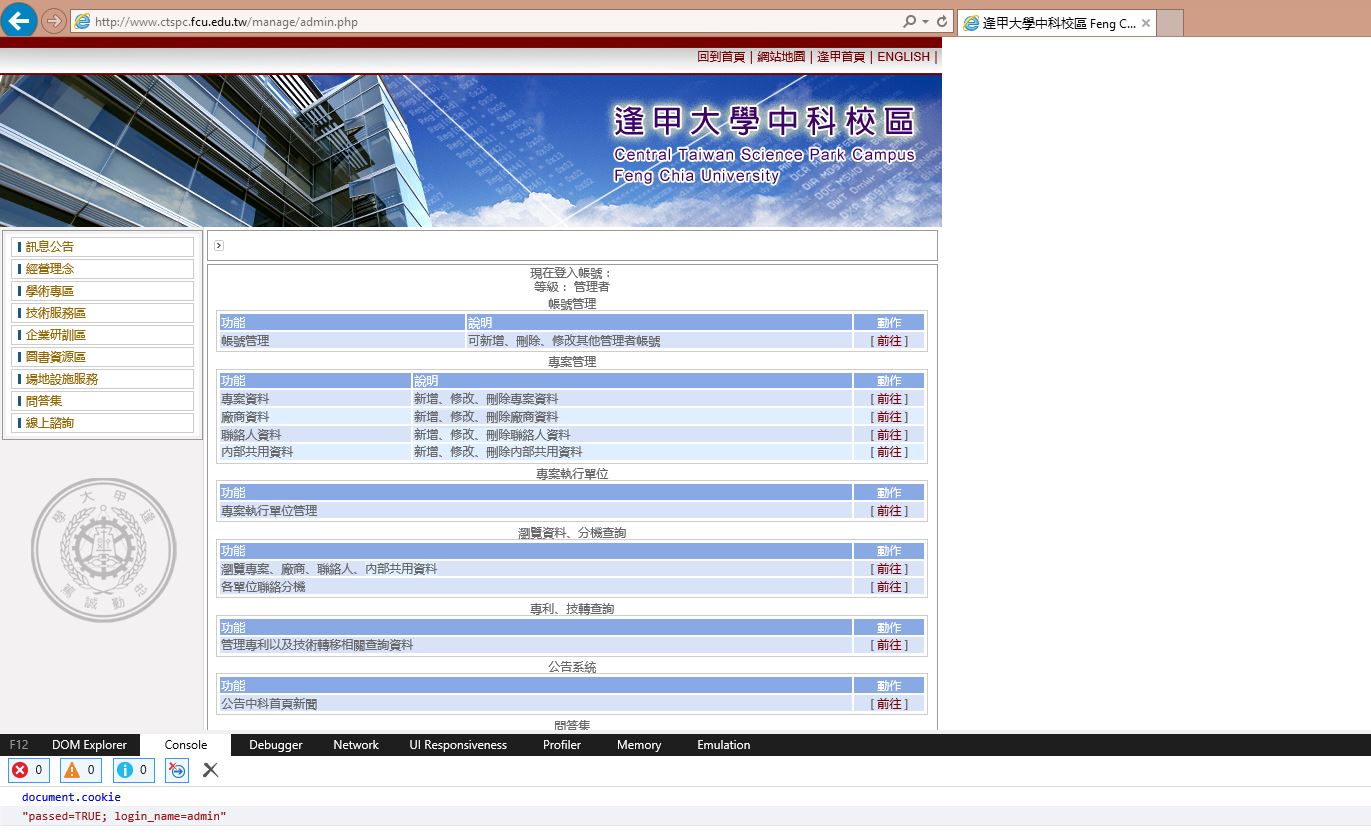Open a new blank browser tab

point(1170,23)
